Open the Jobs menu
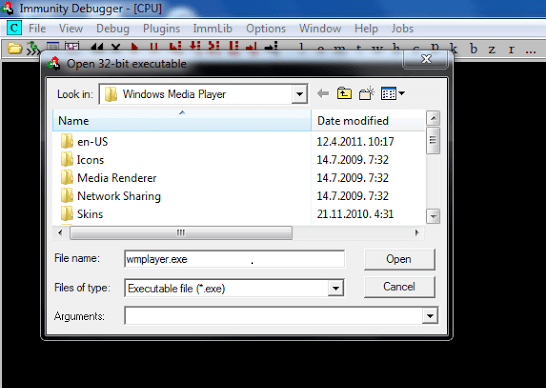This screenshot has width=546, height=388. click(402, 28)
